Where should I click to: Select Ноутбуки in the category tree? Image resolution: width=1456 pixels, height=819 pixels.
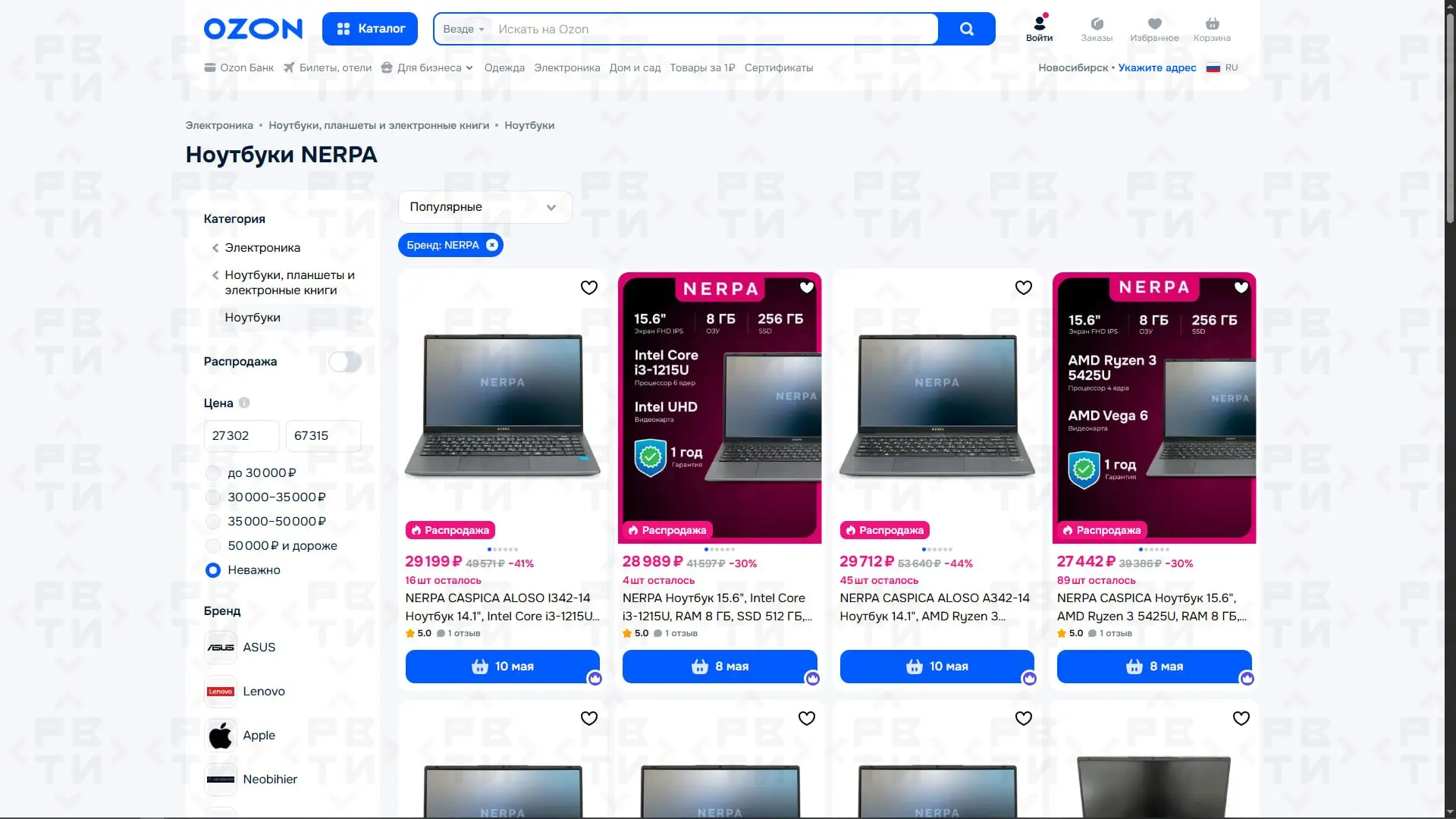(253, 318)
